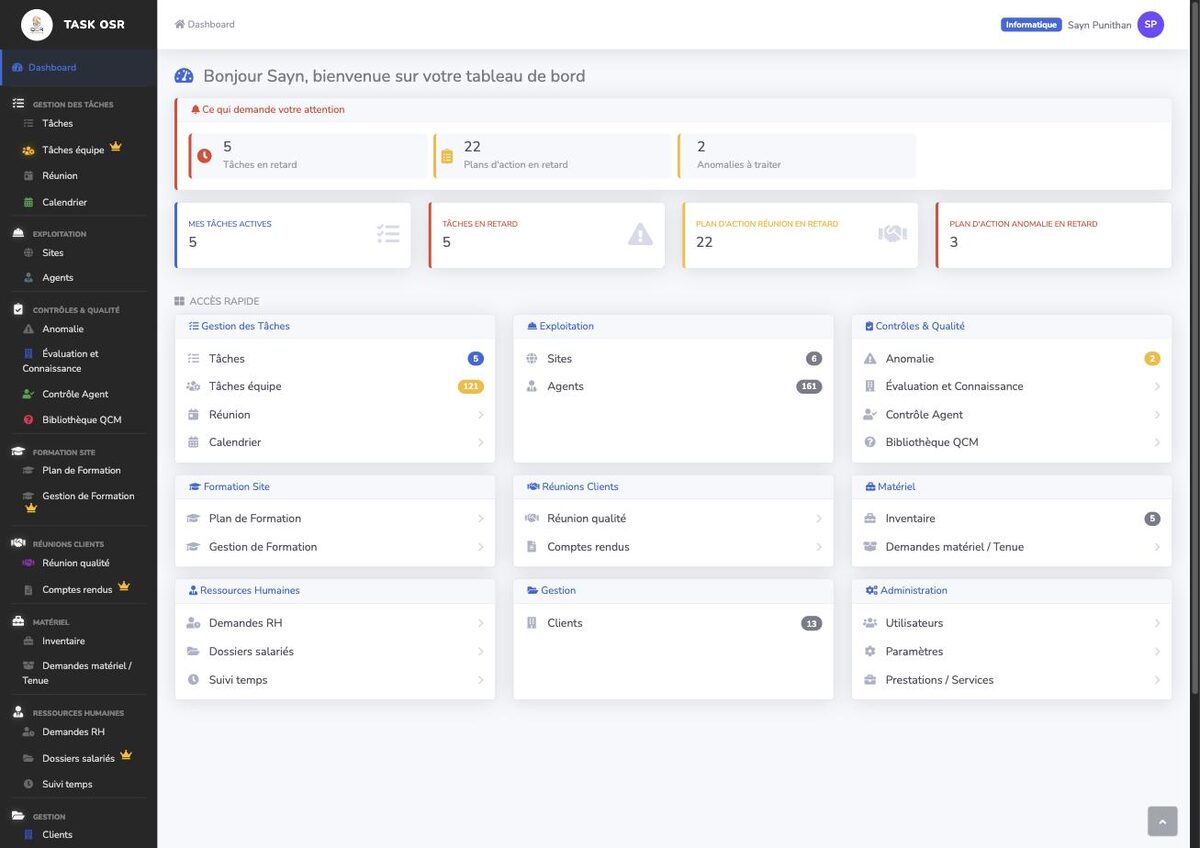This screenshot has height=848, width=1200.
Task: Click the Task OSR logo icon
Action: tap(37, 24)
